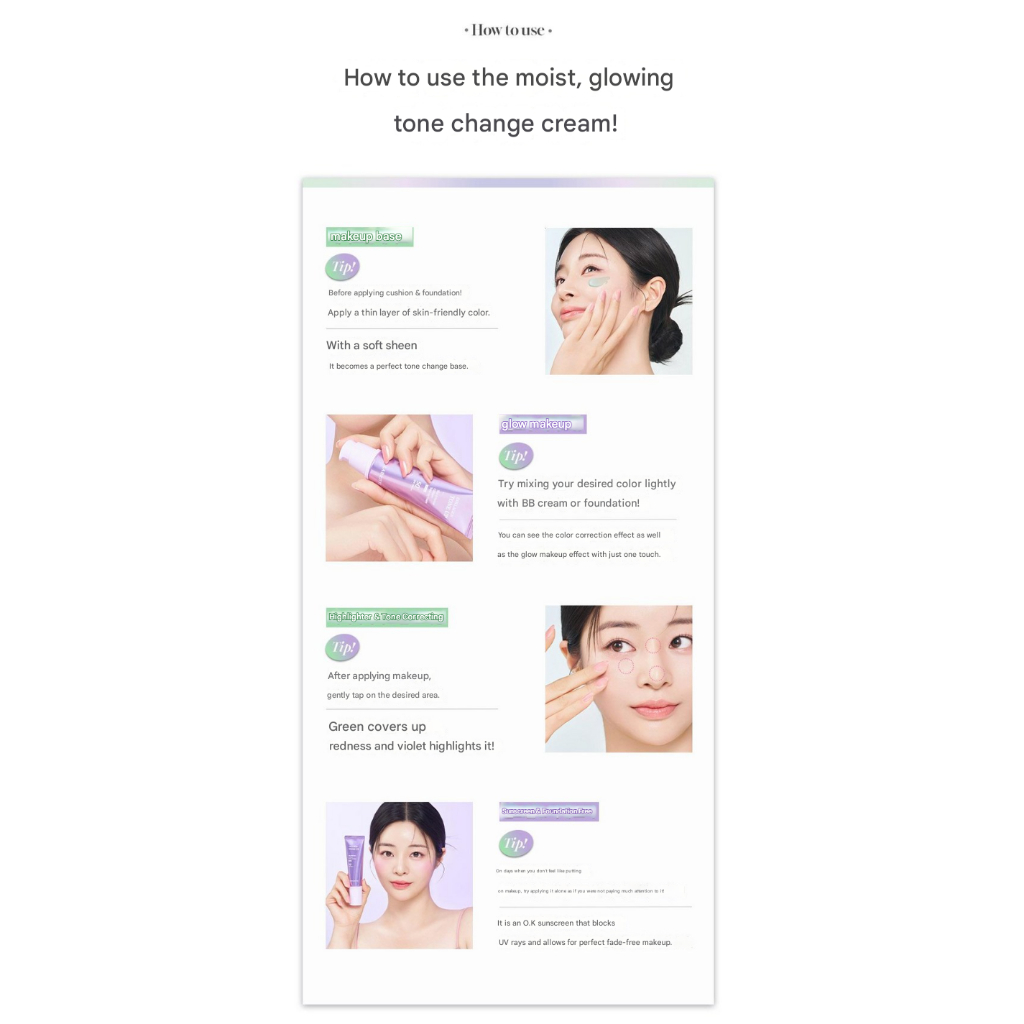Click 'with BB cream or foundation!' text
1024x1024 pixels.
pyautogui.click(x=568, y=503)
